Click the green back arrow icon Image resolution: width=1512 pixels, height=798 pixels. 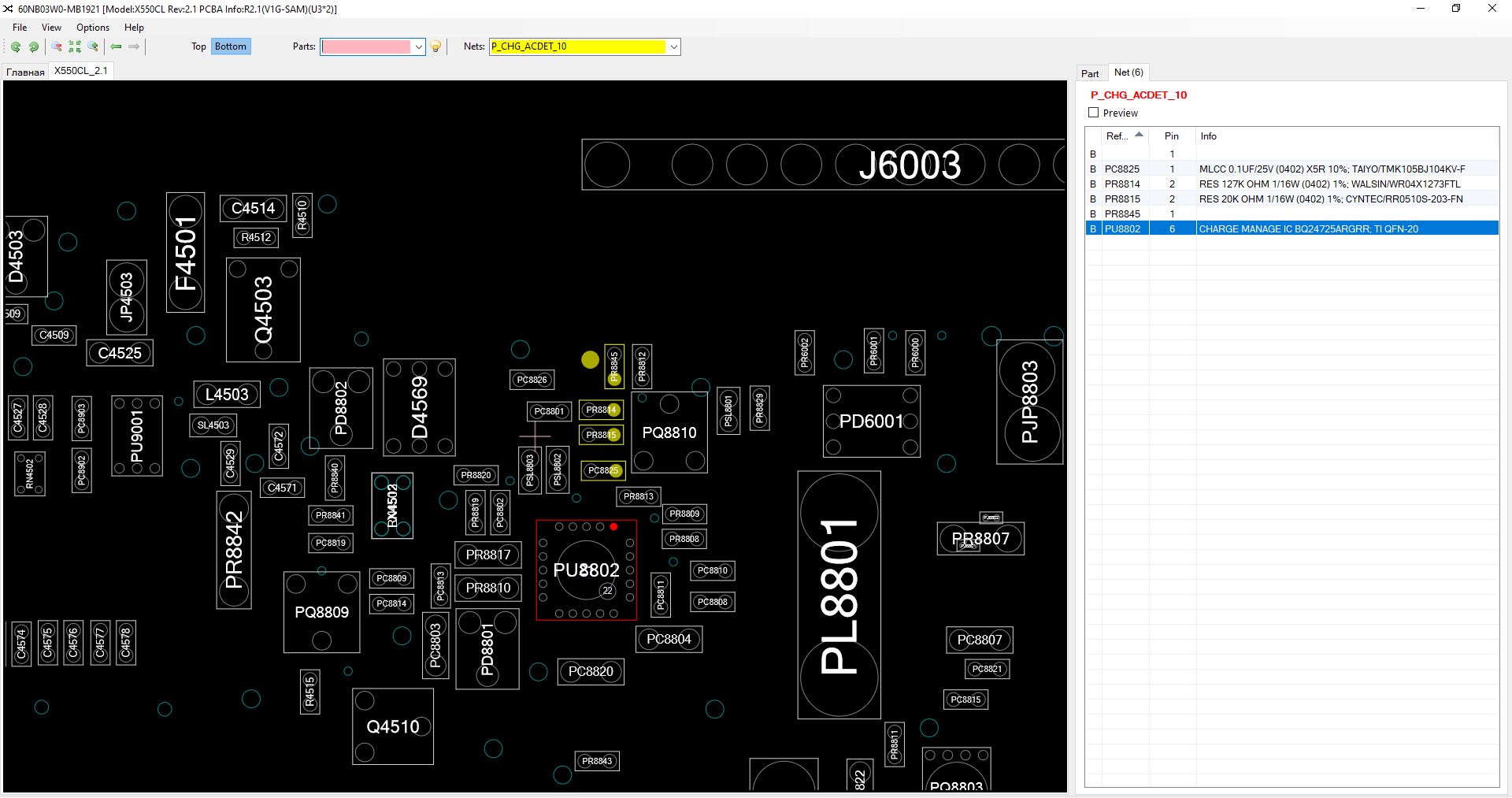[x=116, y=47]
